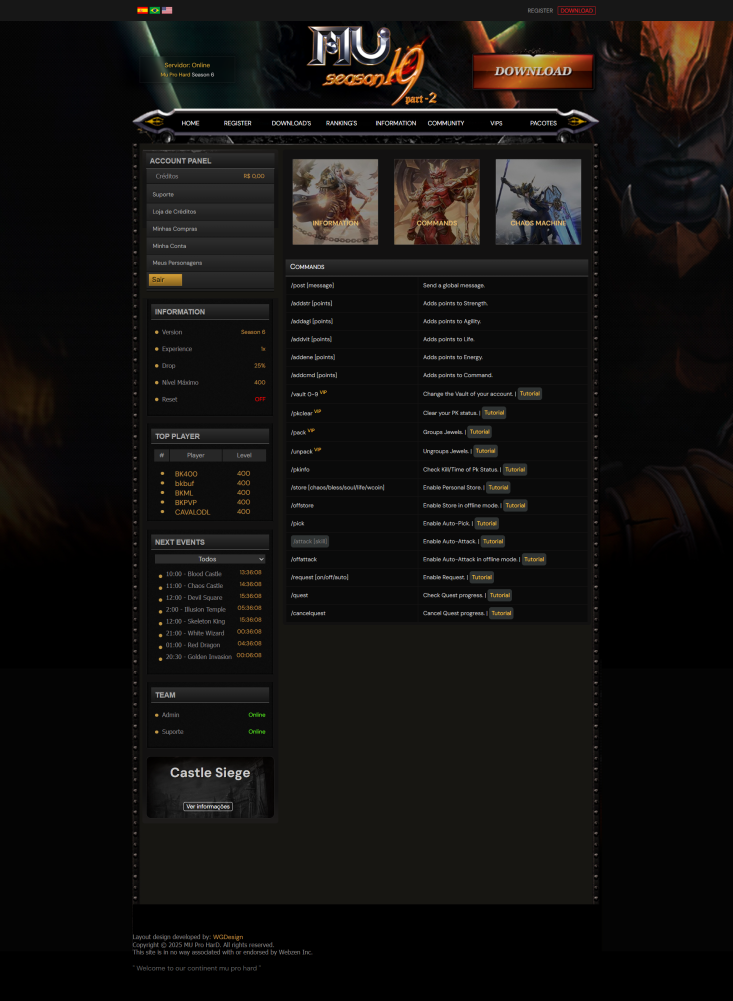This screenshot has height=1001, width=733.
Task: Open Loja de Créditos
Action: [210, 211]
